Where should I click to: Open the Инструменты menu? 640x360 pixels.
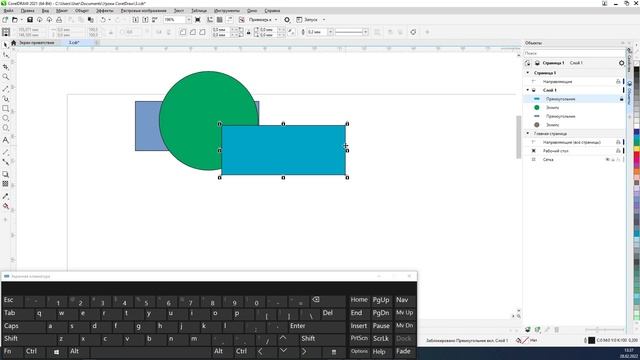tap(227, 11)
